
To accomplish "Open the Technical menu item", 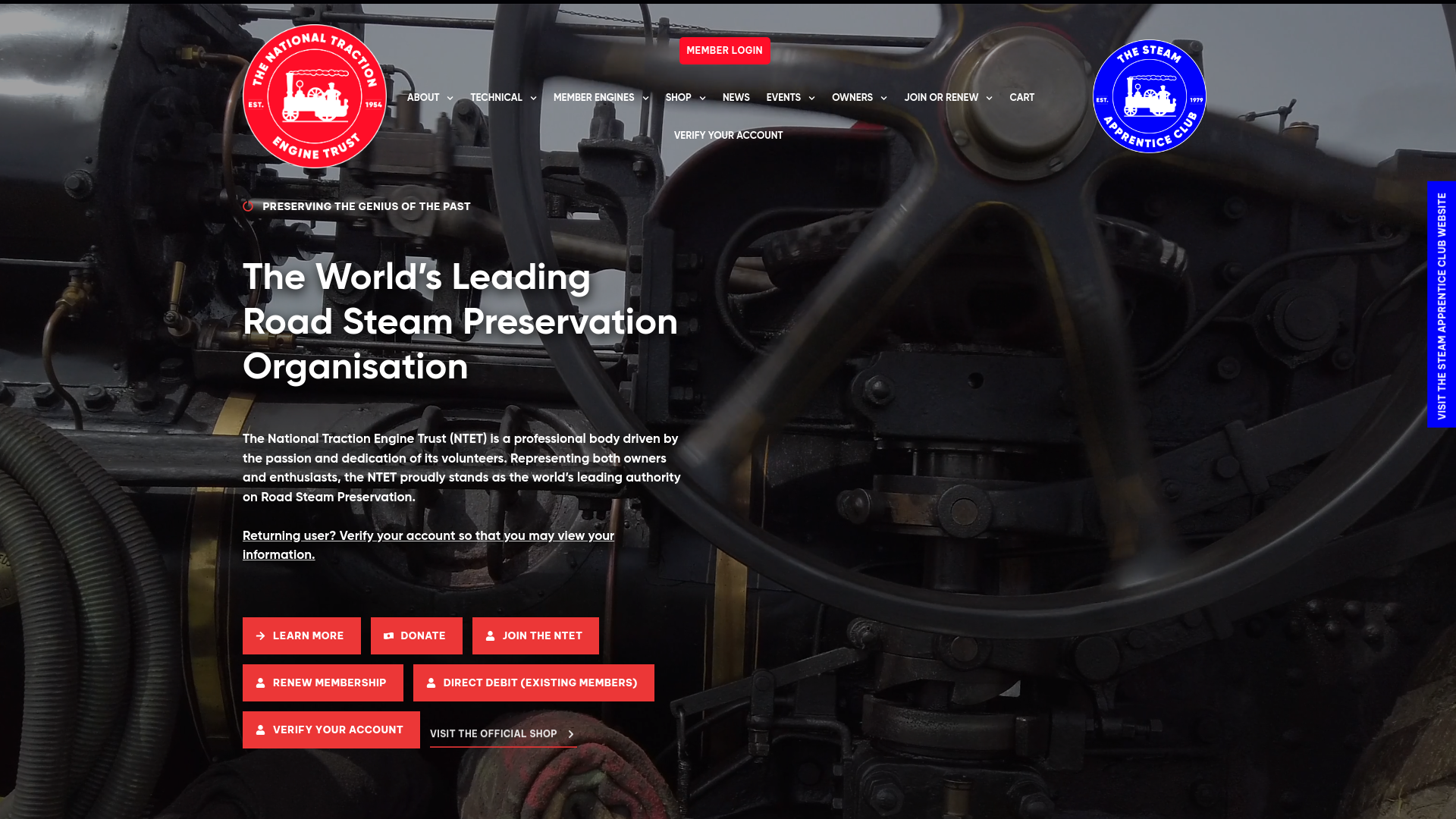I will coord(496,98).
